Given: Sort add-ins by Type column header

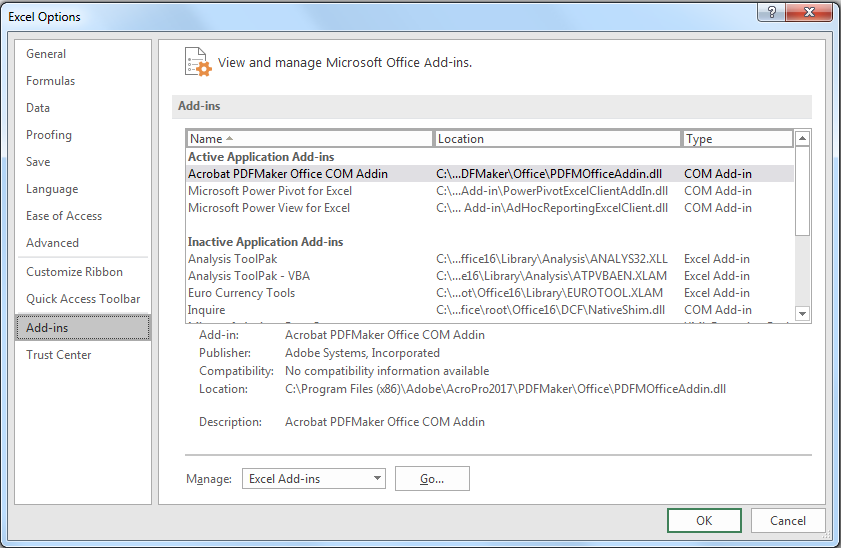Looking at the screenshot, I should coord(737,139).
